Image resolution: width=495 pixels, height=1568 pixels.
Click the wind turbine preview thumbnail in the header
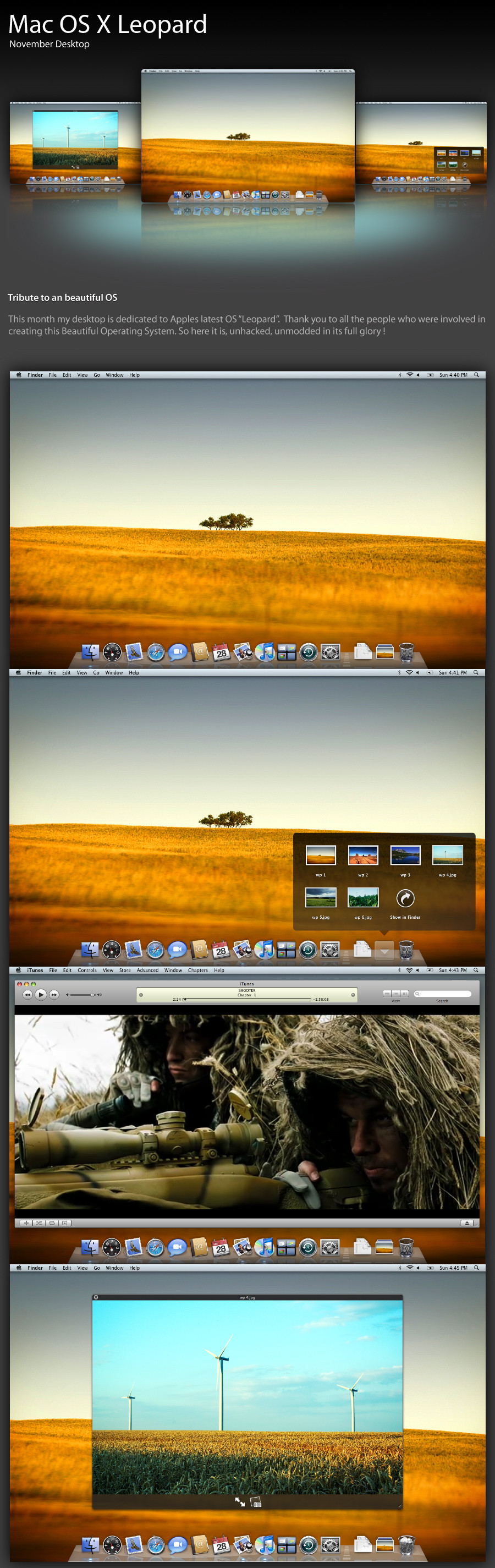(x=75, y=142)
